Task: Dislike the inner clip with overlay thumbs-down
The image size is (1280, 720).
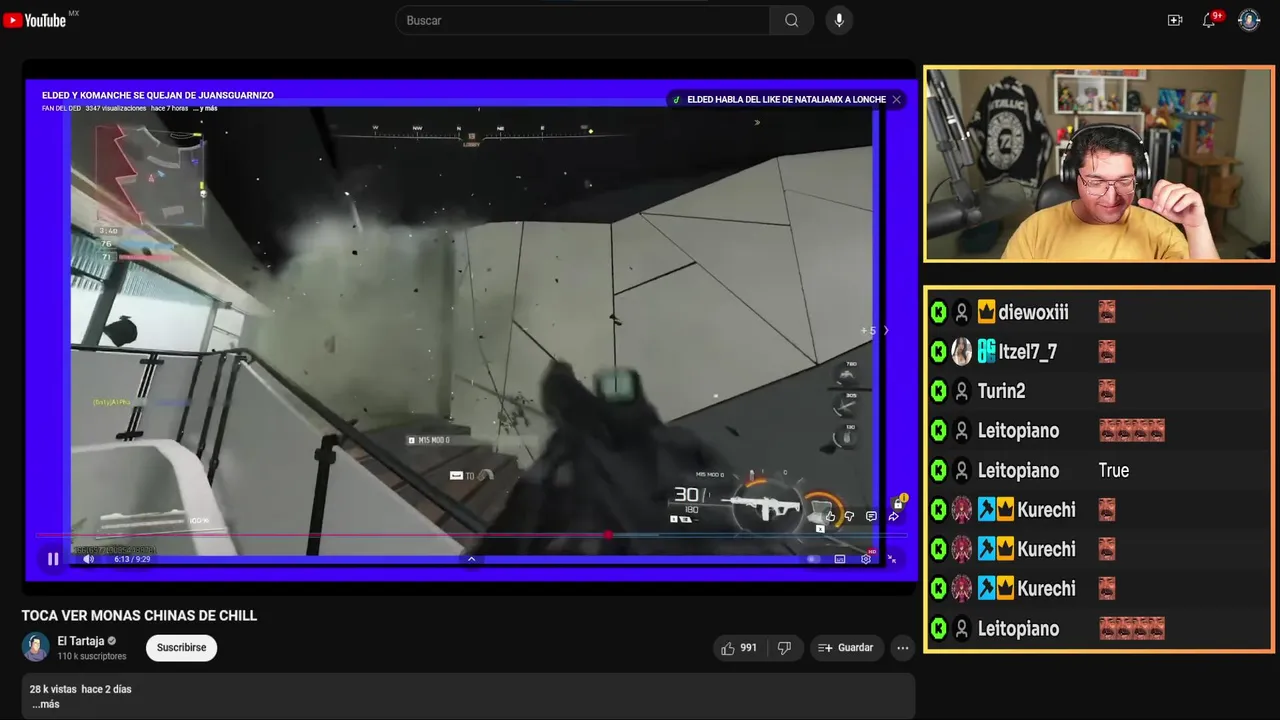Action: [849, 517]
